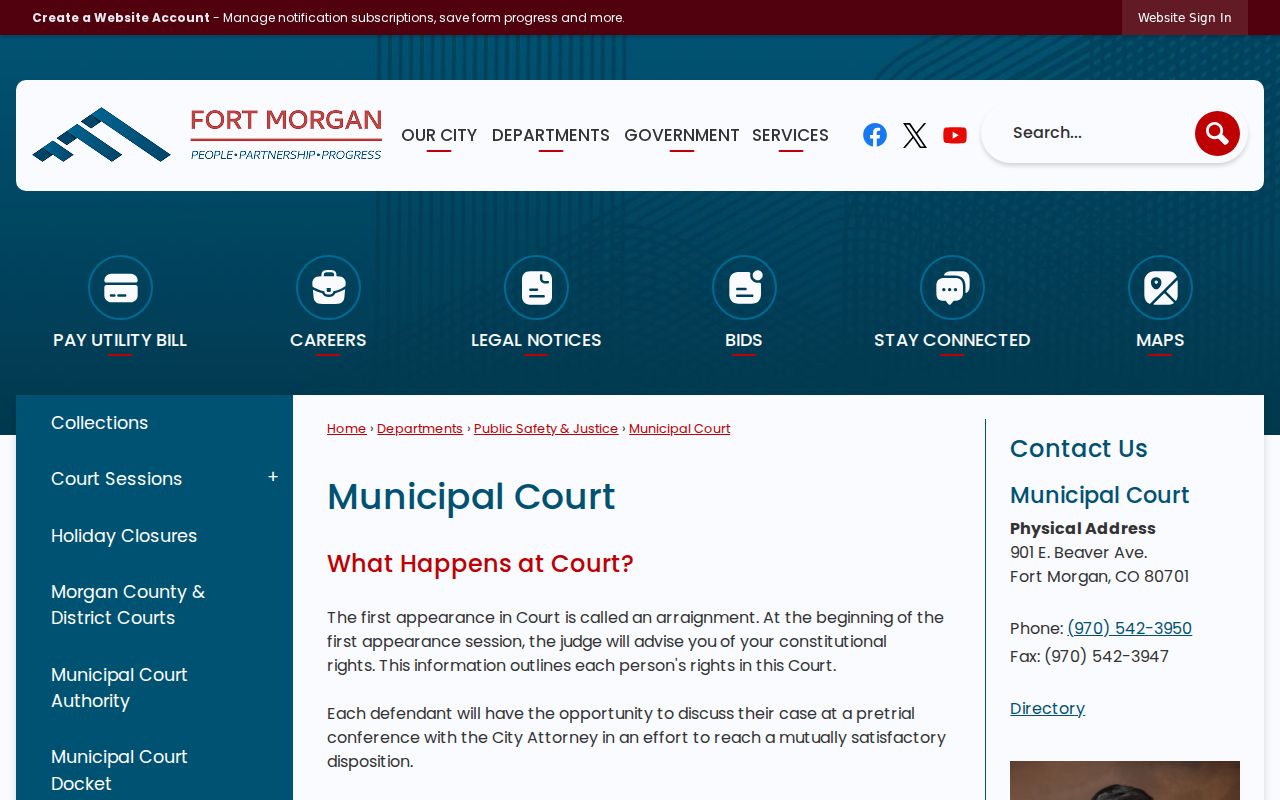The width and height of the screenshot is (1280, 800).
Task: Collapse the Court Sessions submenu
Action: tap(273, 478)
